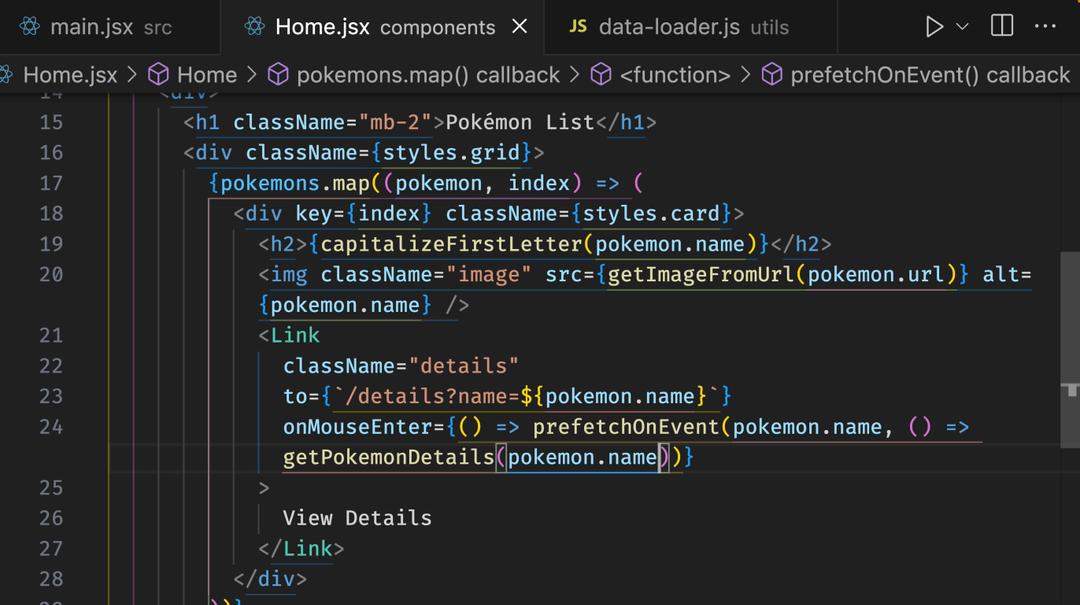Screen dimensions: 1080x605
Task: Expand the pokemons.map() callback breadcrumb text
Action: [x=427, y=74]
